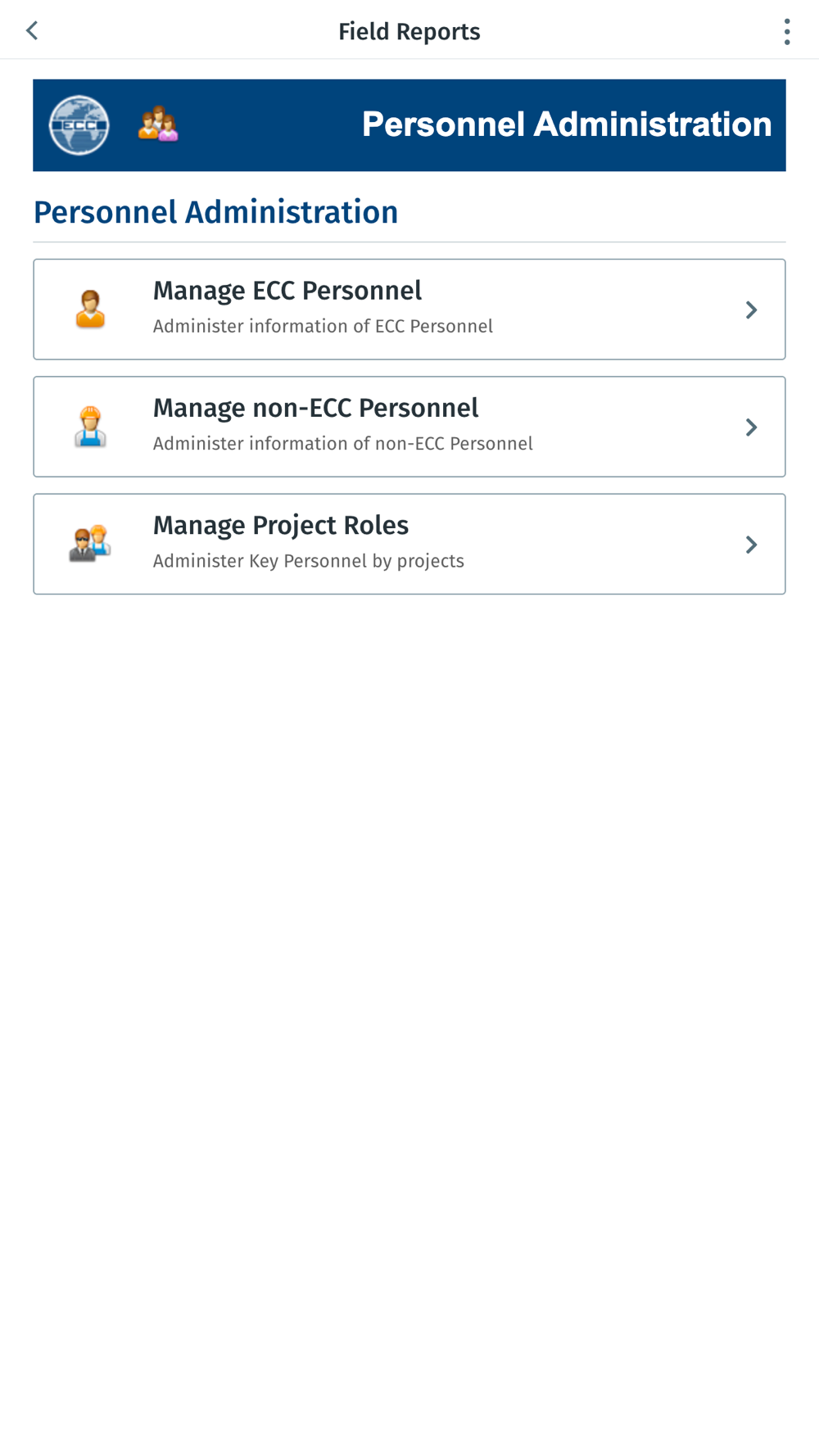Viewport: 819px width, 1456px height.
Task: Tap the back arrow icon
Action: coord(32,31)
